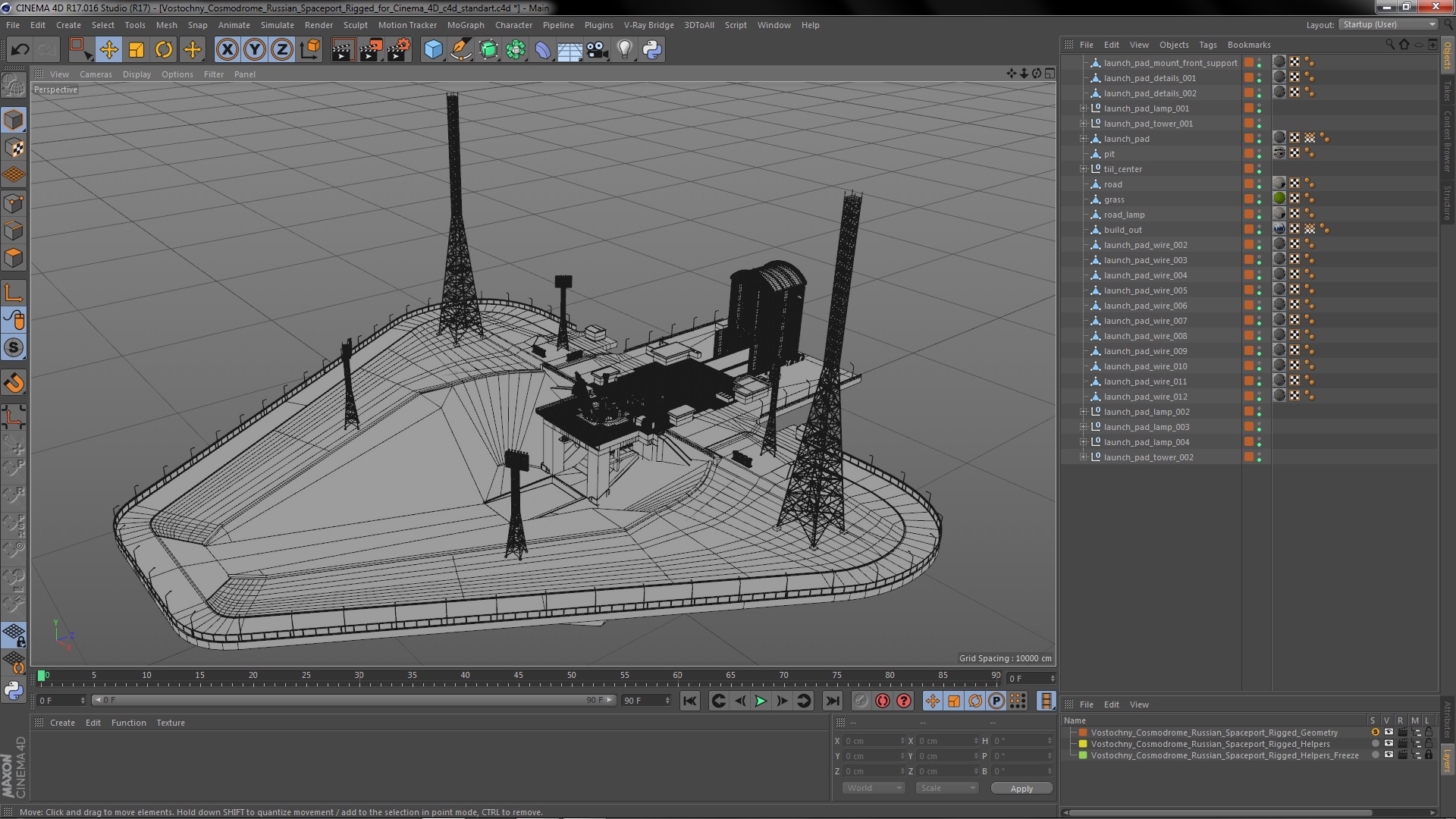The height and width of the screenshot is (819, 1456).
Task: Add a Bend deformer object
Action: [x=543, y=50]
